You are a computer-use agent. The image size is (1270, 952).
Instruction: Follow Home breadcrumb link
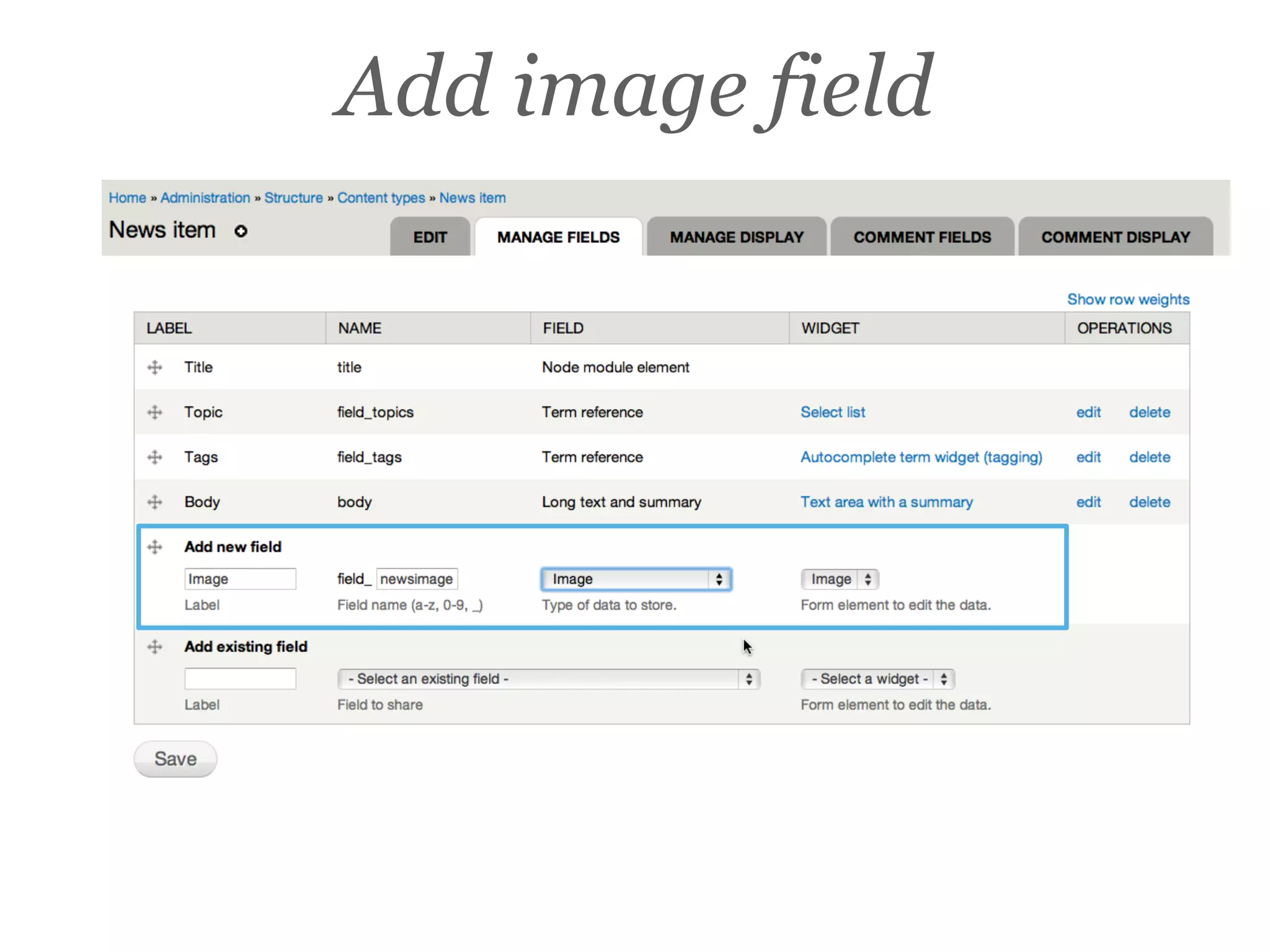point(127,198)
